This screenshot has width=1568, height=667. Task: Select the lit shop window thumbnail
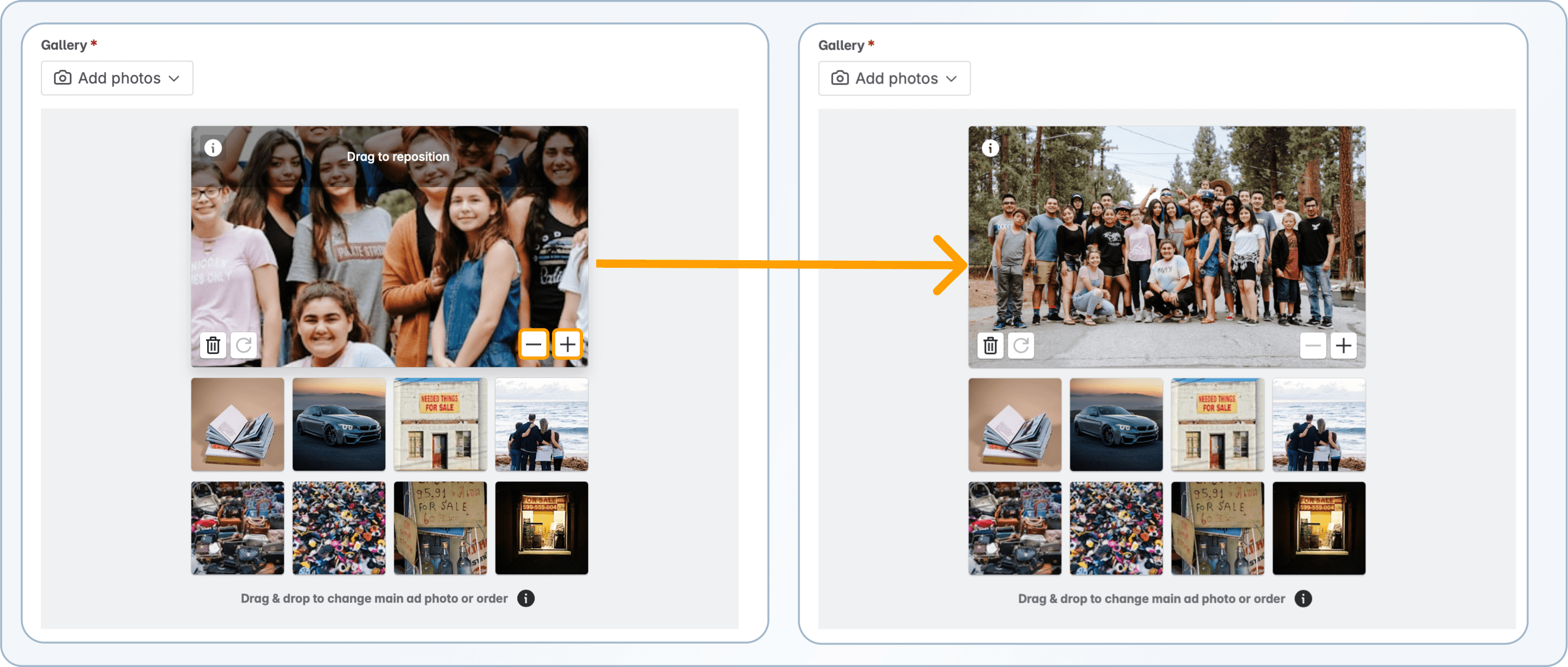pyautogui.click(x=541, y=527)
